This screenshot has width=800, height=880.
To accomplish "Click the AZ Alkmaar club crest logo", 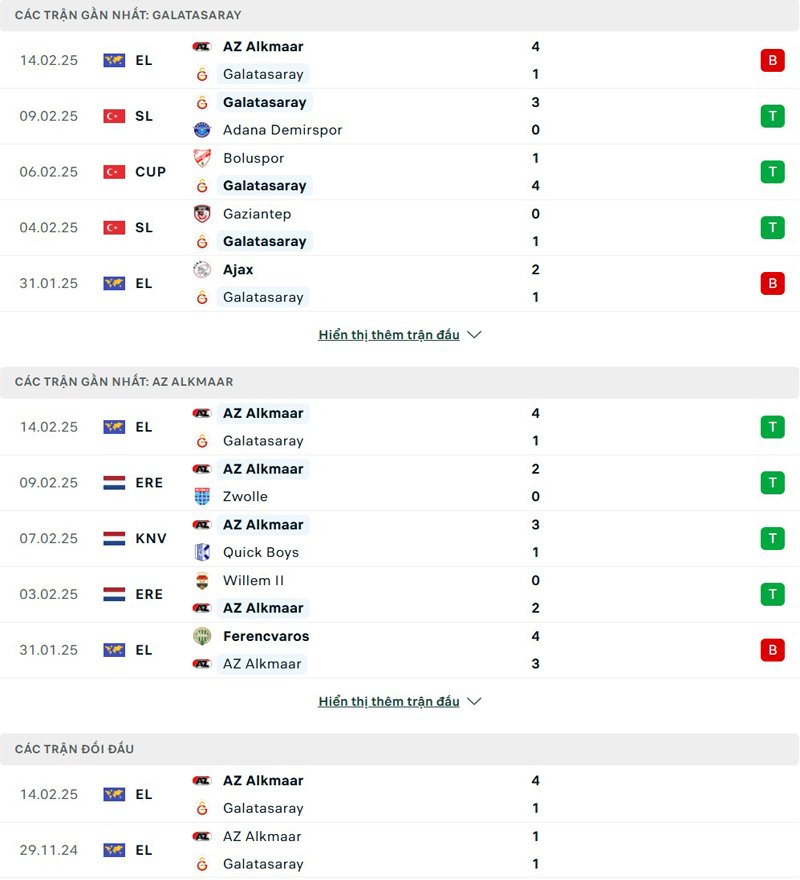I will pyautogui.click(x=204, y=46).
